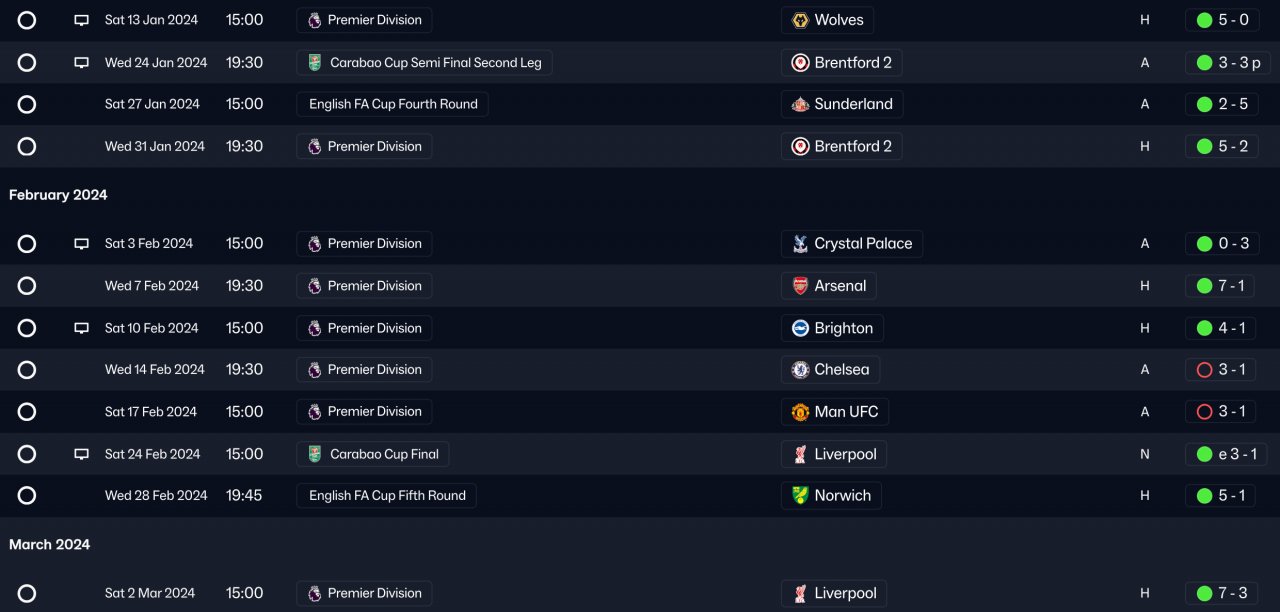This screenshot has width=1280, height=612.
Task: Click the TV broadcast icon for Sat 10 Feb
Action: (82, 328)
